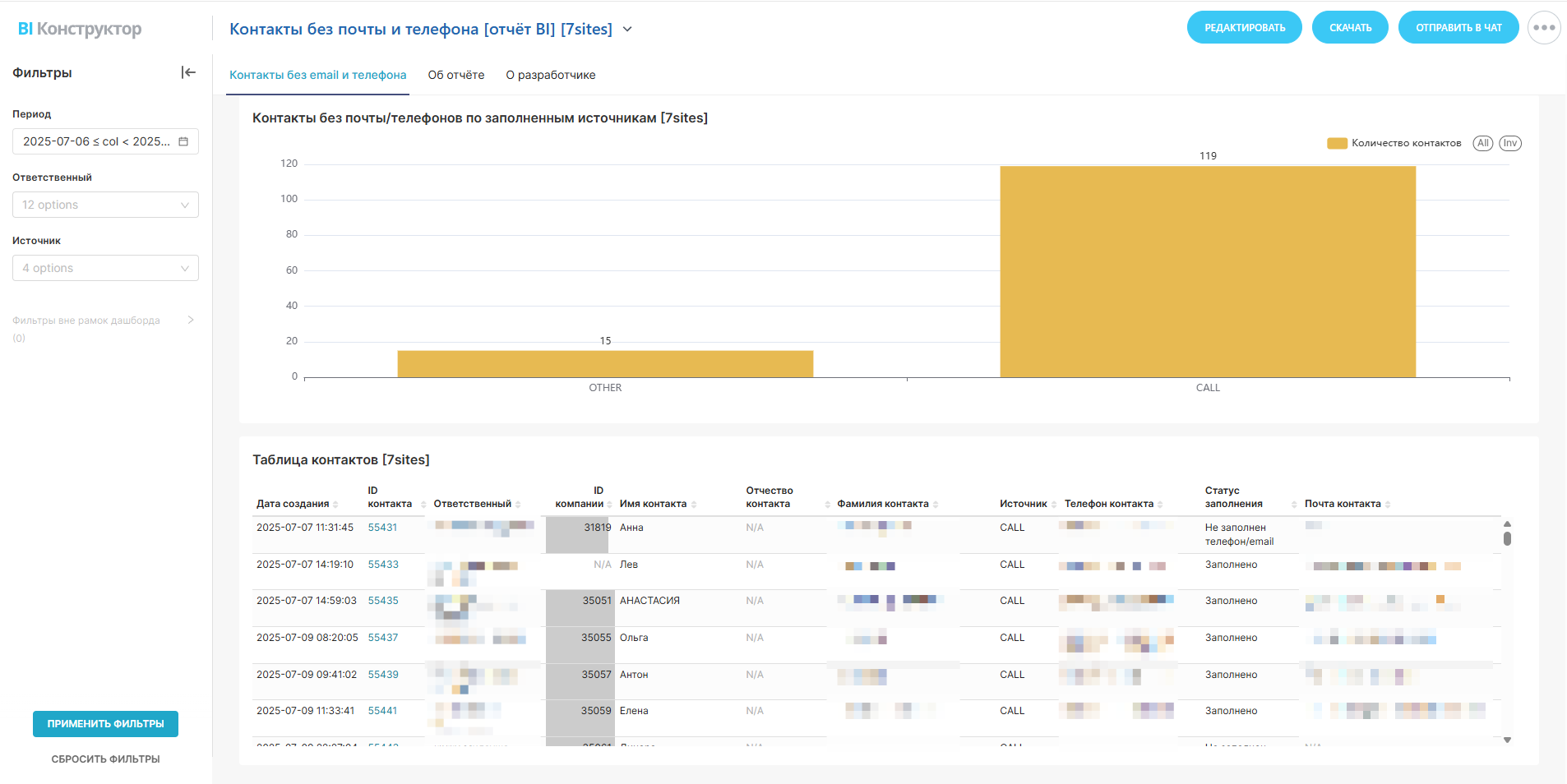Select date cell 2025-07-07 14:59:03
Image resolution: width=1567 pixels, height=784 pixels.
(x=307, y=601)
